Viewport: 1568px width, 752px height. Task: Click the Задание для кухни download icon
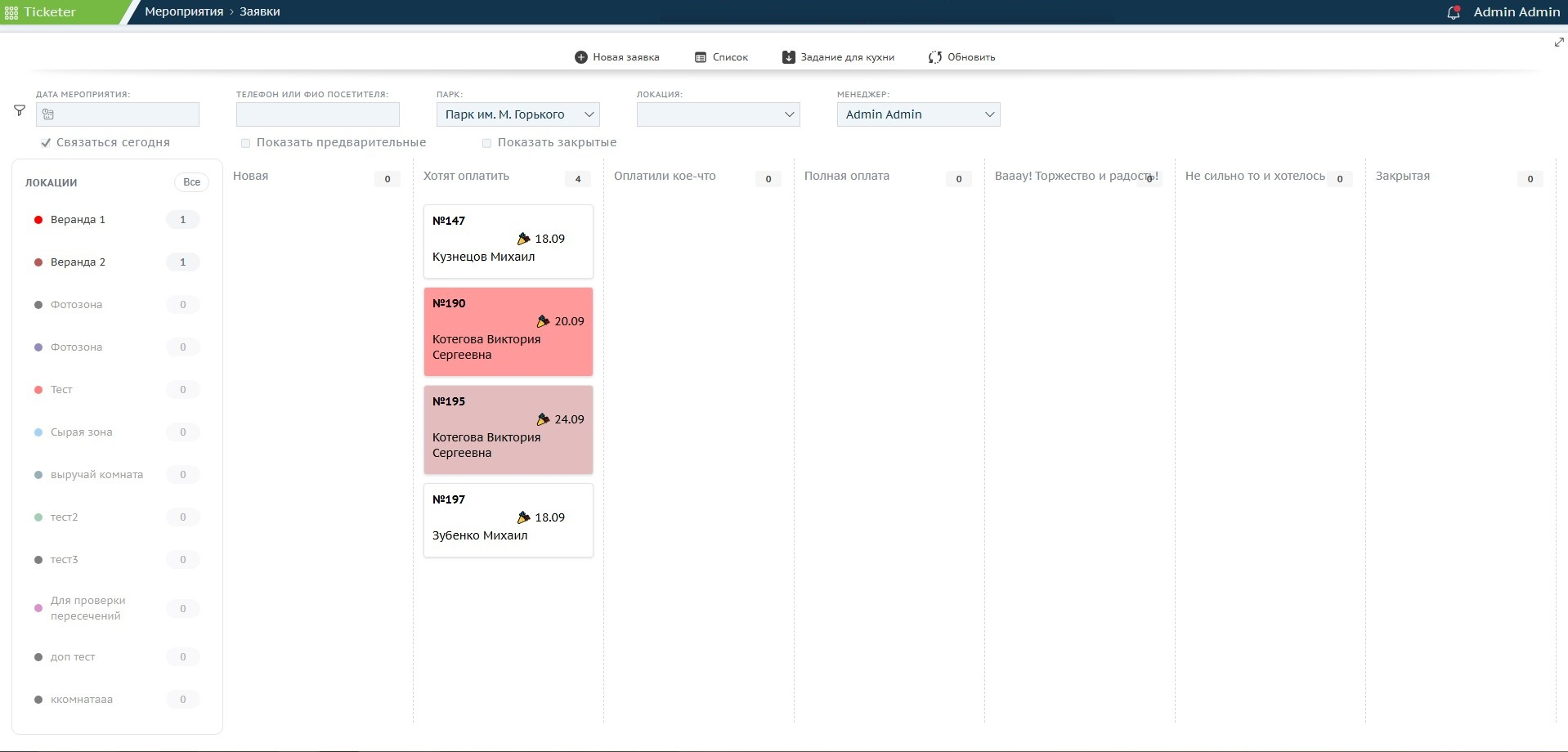788,57
